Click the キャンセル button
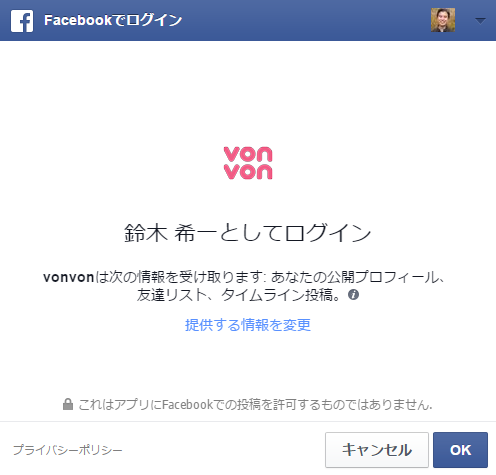The image size is (496, 475). [x=377, y=450]
